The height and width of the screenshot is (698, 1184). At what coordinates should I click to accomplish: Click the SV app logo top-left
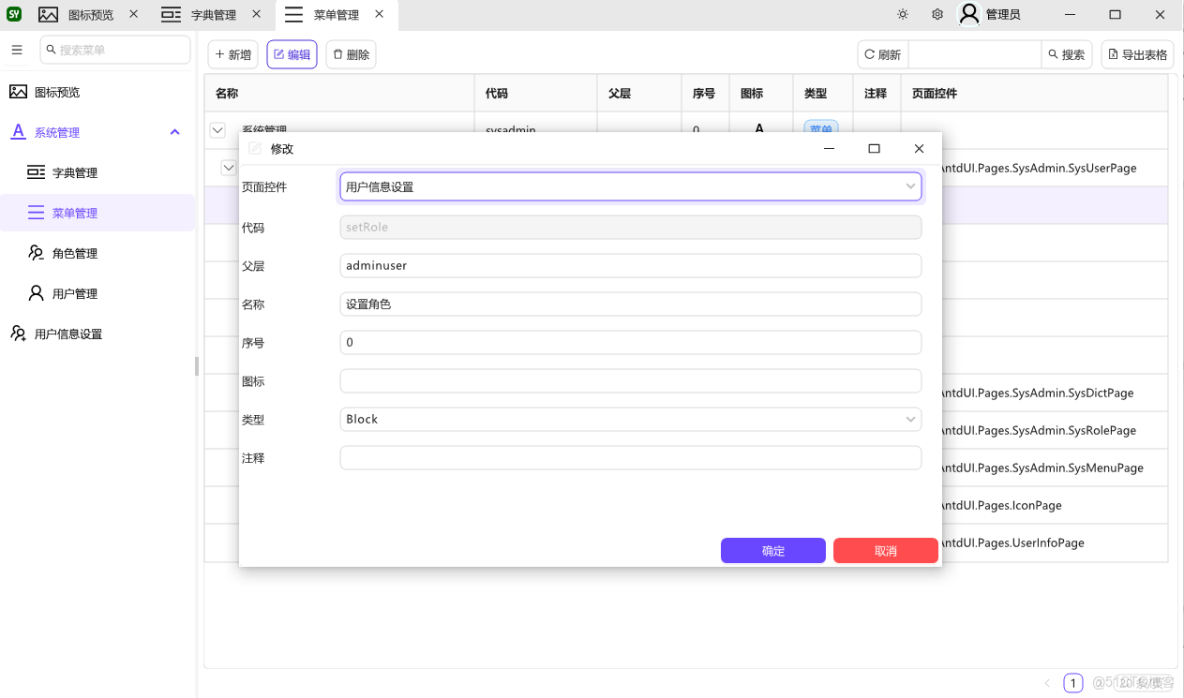tap(13, 14)
